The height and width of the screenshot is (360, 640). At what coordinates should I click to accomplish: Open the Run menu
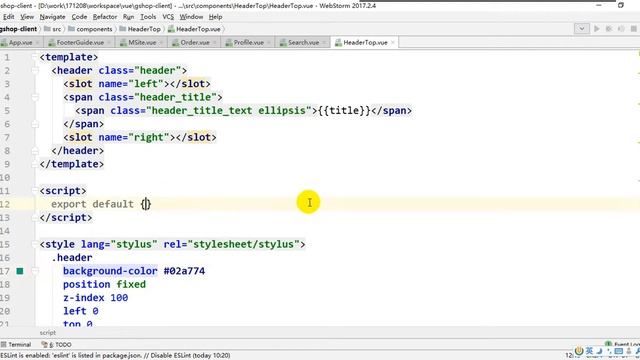128,17
